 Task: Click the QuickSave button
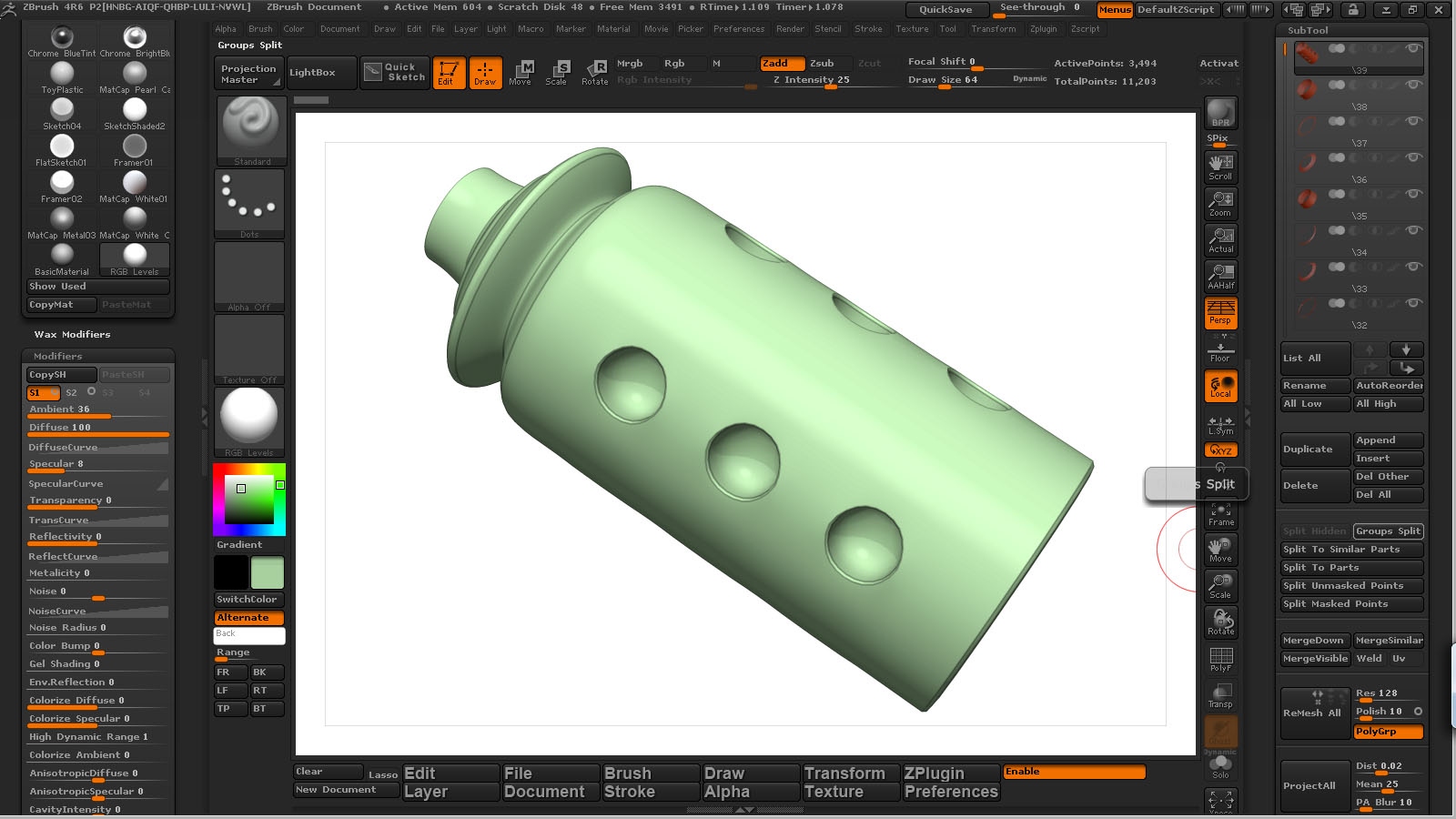click(945, 10)
